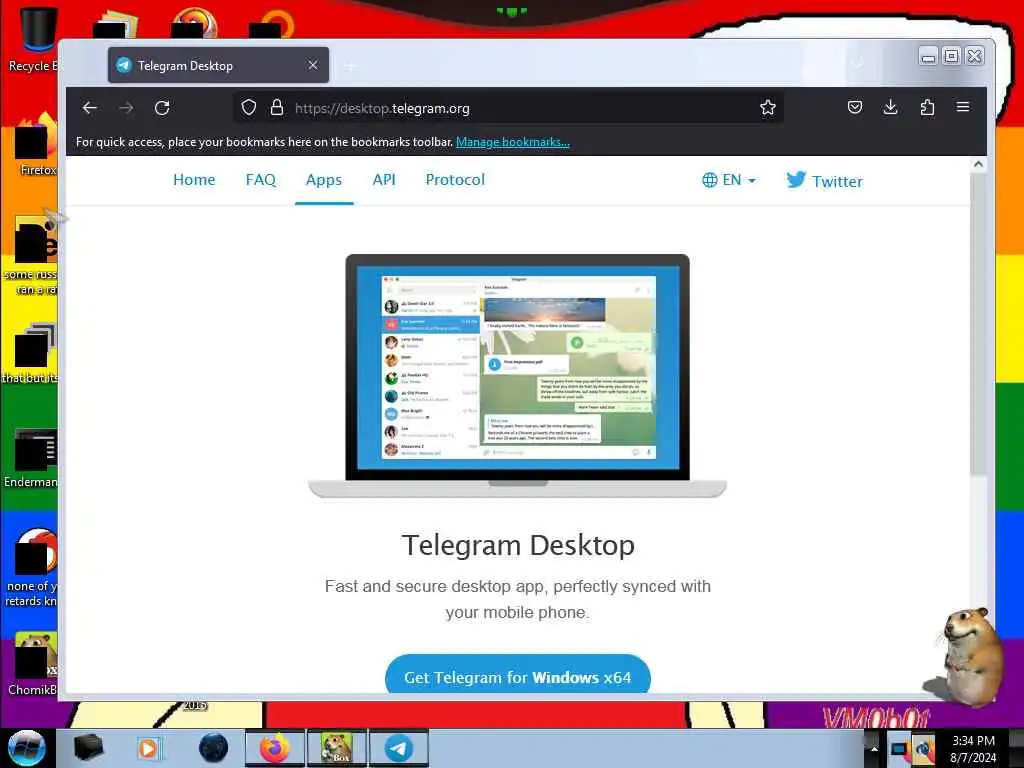This screenshot has height=768, width=1024.
Task: Bookmark this page with the star icon
Action: tap(767, 108)
